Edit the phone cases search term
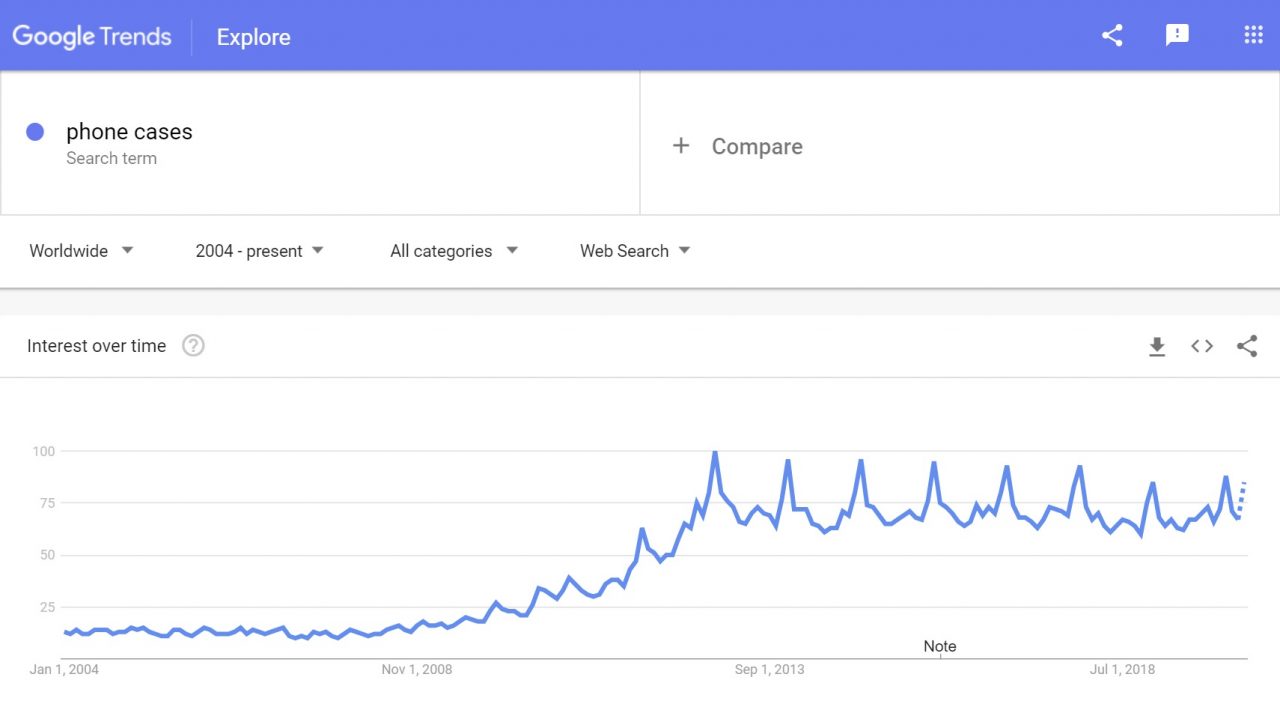 (x=129, y=132)
